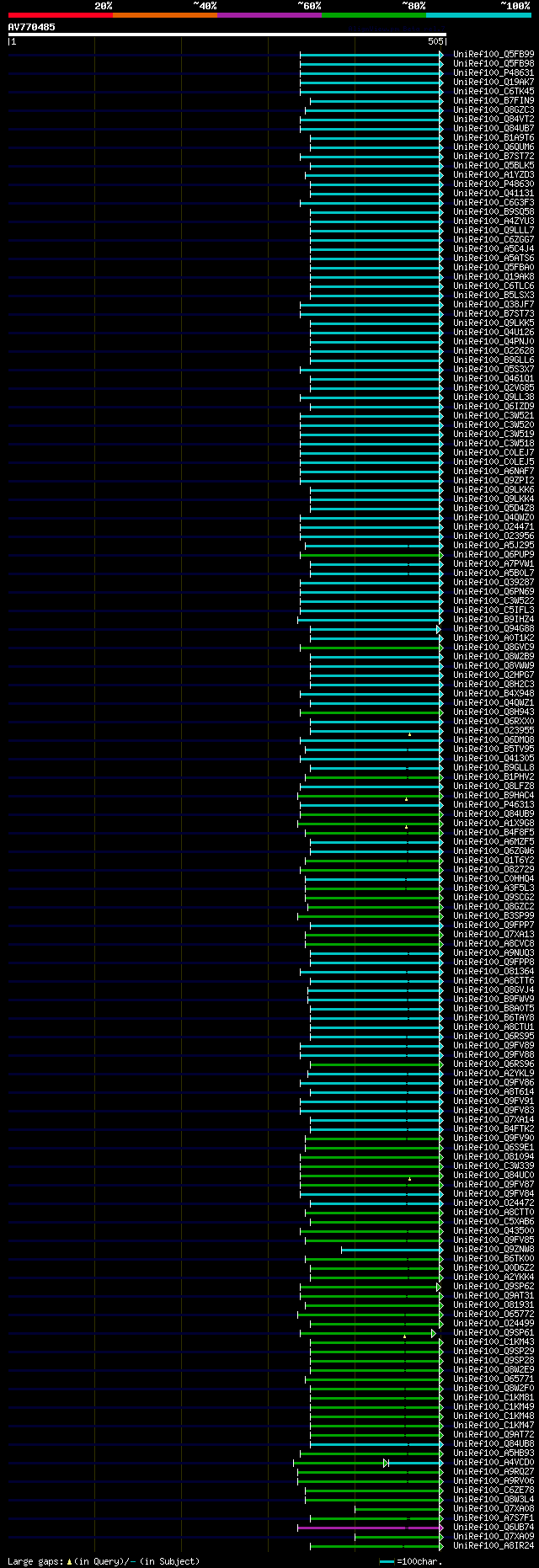Click the =100char. scale legend

coord(411,1561)
